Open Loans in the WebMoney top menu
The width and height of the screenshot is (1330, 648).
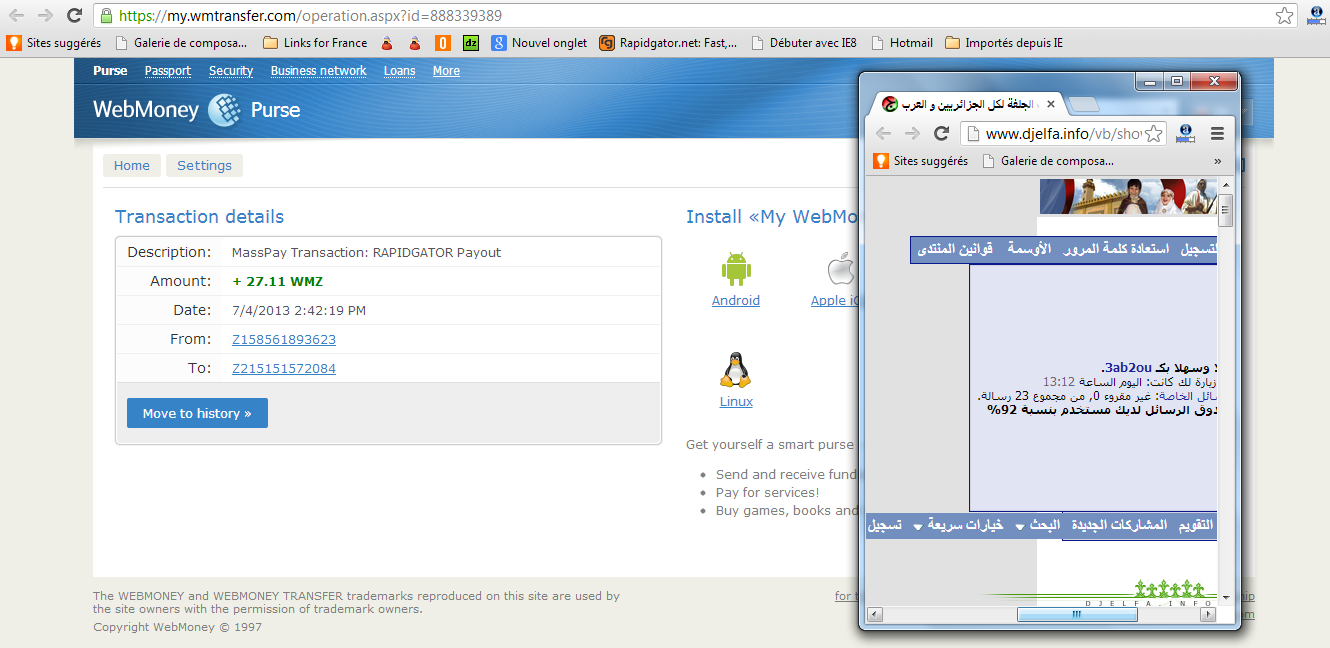click(x=400, y=71)
